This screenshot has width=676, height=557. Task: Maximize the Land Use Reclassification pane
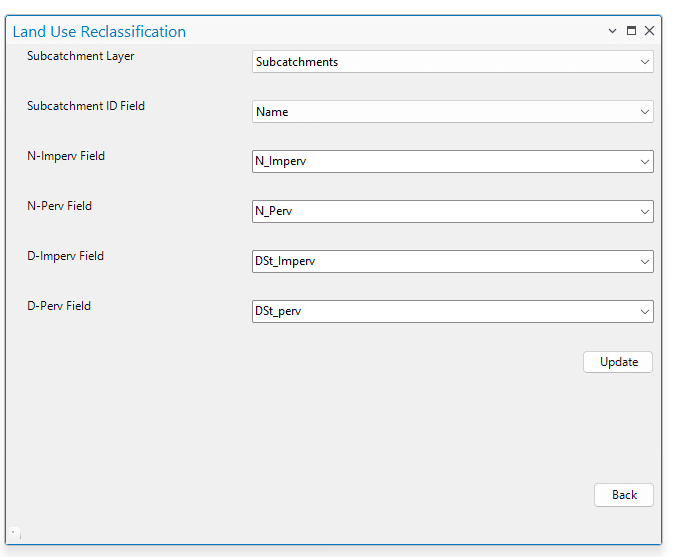631,31
